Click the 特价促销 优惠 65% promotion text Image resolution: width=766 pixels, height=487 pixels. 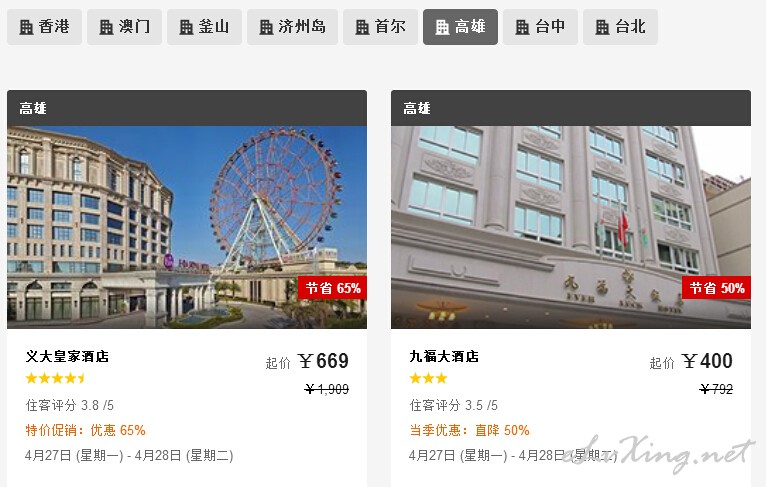point(85,430)
